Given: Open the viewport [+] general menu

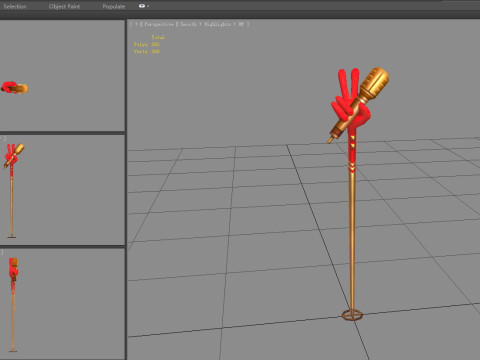Looking at the screenshot, I should [x=136, y=24].
